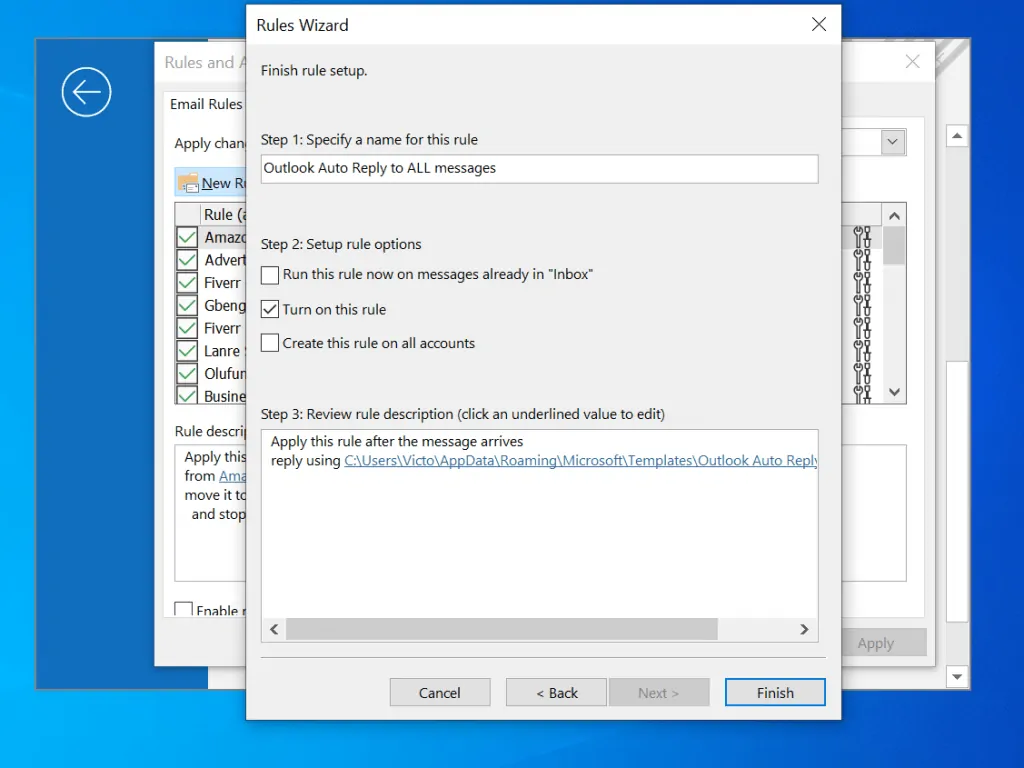Uncheck the Advert rule checkbox
The image size is (1024, 768).
tap(186, 260)
